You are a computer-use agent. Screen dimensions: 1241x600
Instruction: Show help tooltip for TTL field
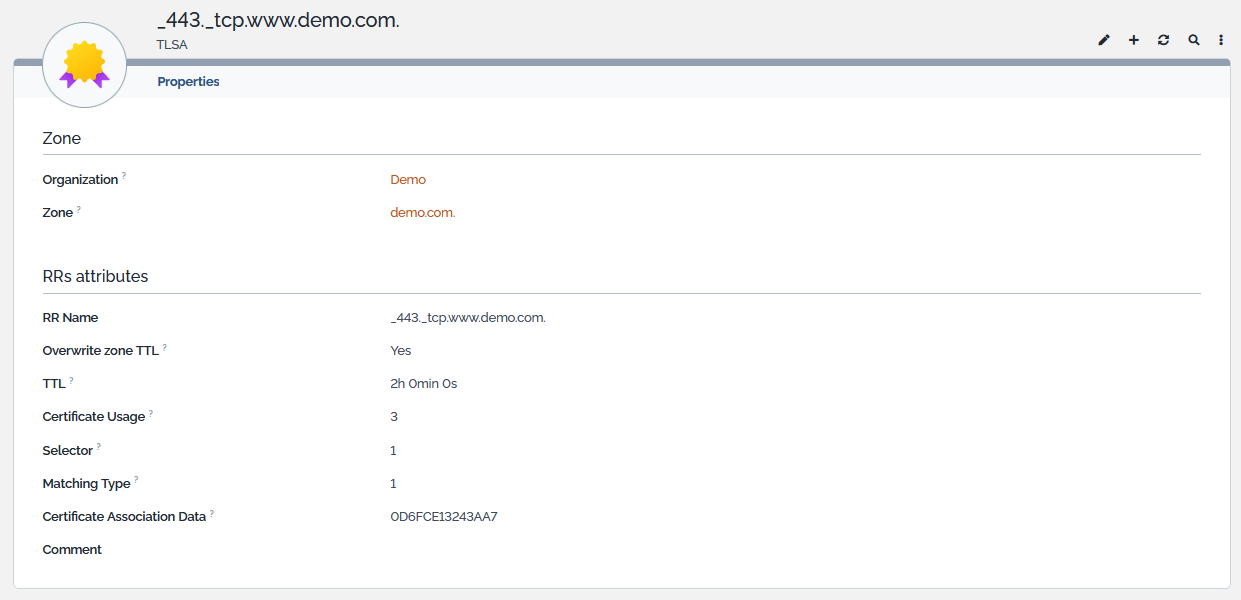point(72,380)
